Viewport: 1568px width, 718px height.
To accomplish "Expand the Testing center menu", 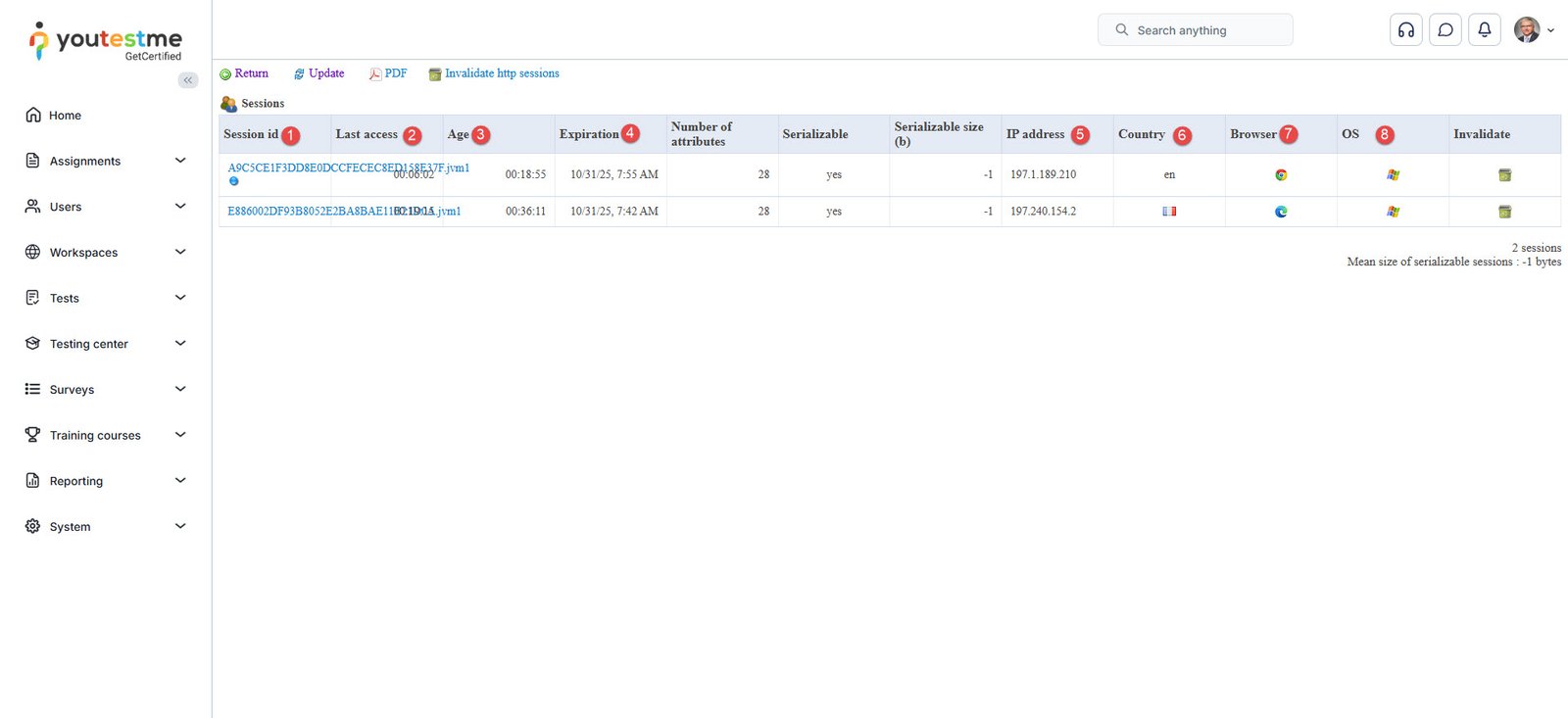I will (105, 344).
